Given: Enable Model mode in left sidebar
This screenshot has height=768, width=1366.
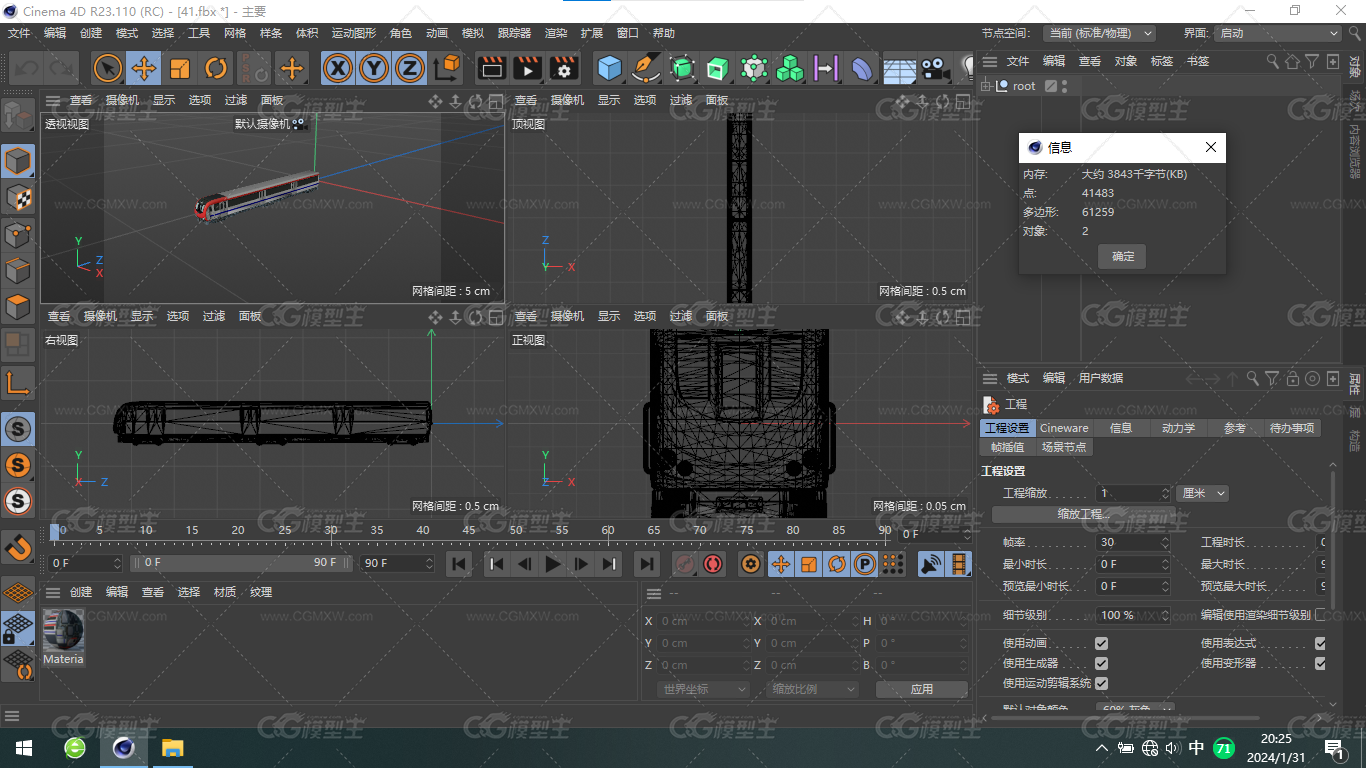Looking at the screenshot, I should coord(18,160).
